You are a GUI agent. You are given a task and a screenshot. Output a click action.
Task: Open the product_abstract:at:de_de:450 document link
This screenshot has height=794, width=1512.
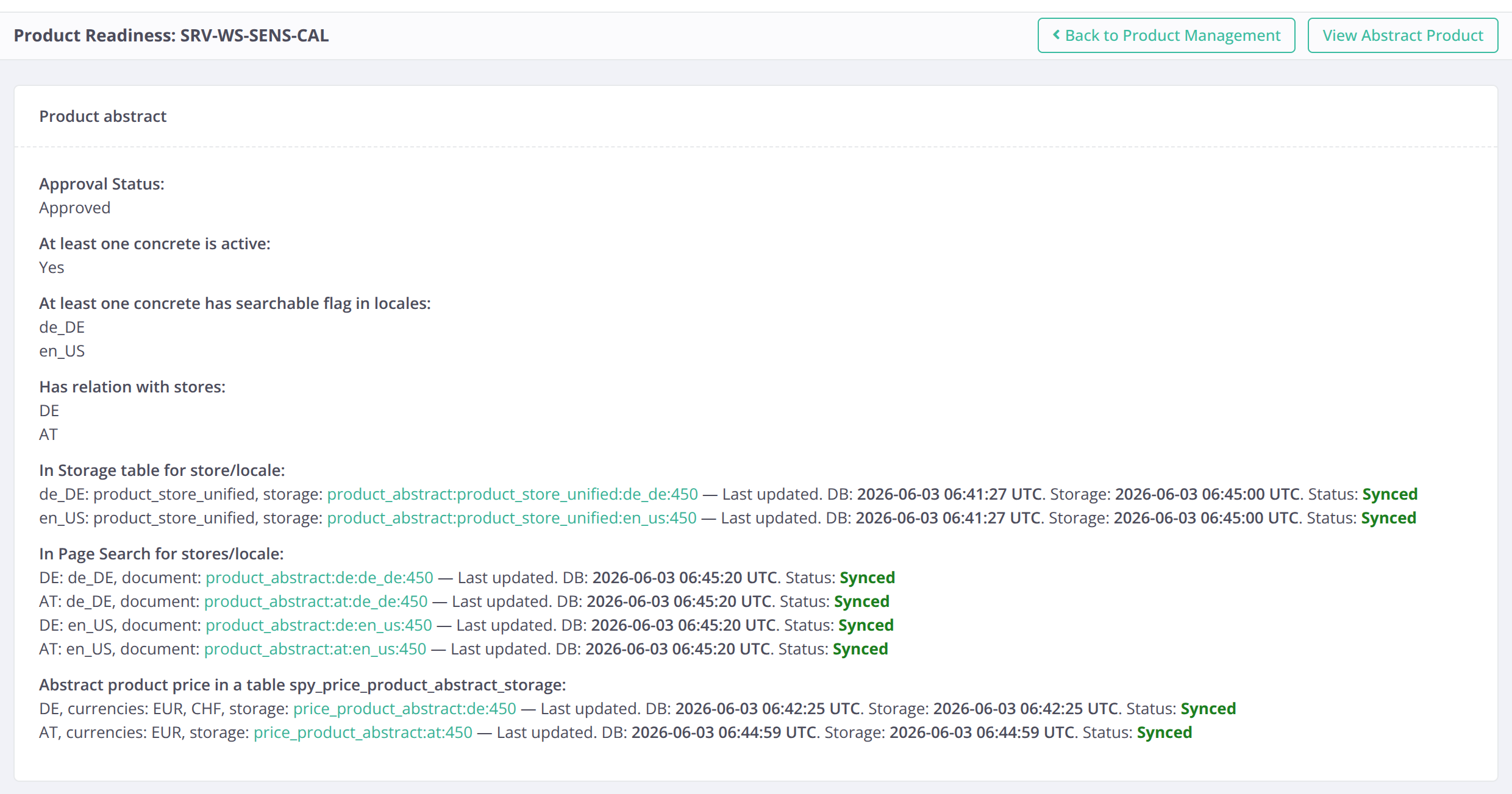pos(316,601)
